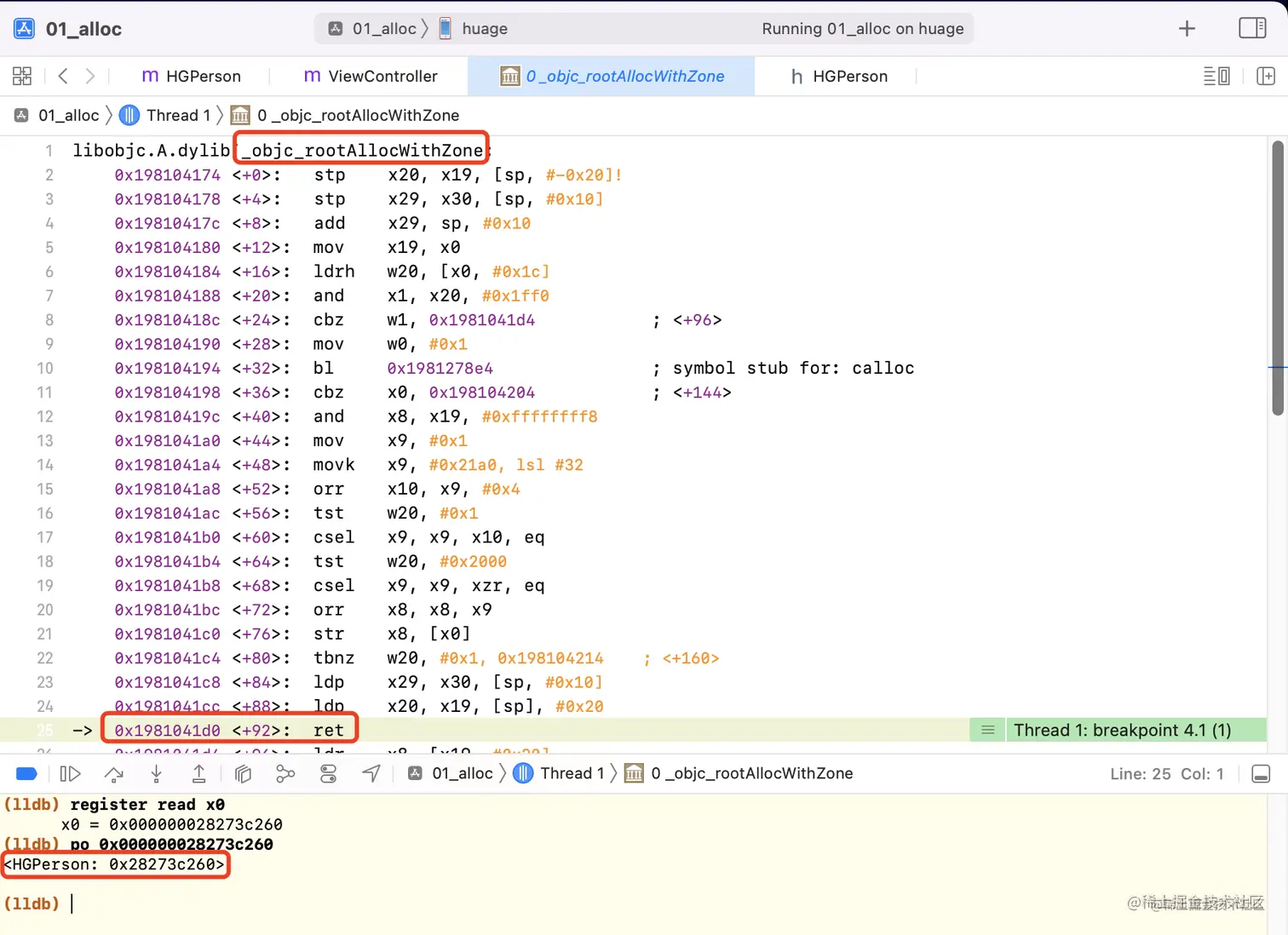Open the editor options lines menu
Viewport: 1288px width, 935px height.
[x=1216, y=76]
